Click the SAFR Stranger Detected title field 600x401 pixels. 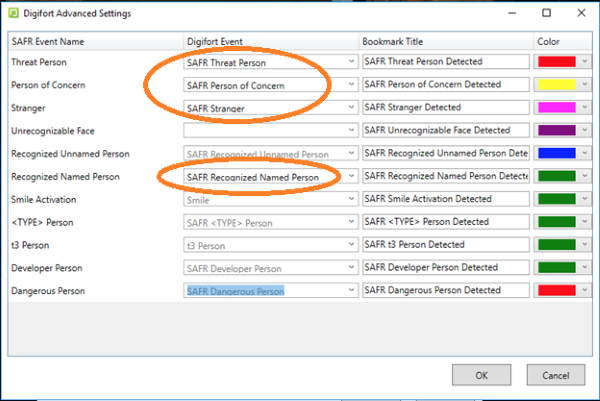[446, 108]
